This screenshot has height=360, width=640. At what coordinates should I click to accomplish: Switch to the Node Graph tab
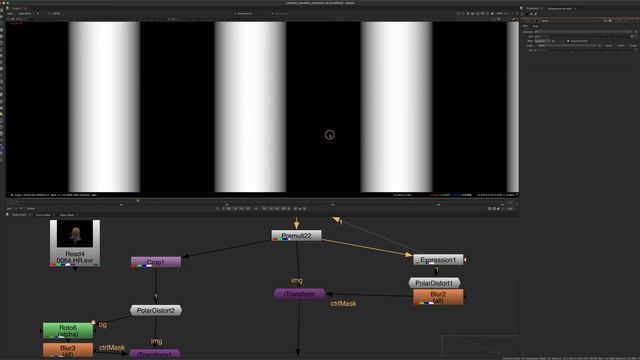[x=19, y=215]
